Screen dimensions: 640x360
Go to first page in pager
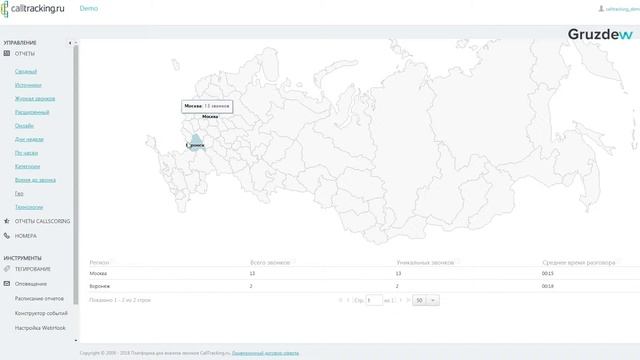340,300
